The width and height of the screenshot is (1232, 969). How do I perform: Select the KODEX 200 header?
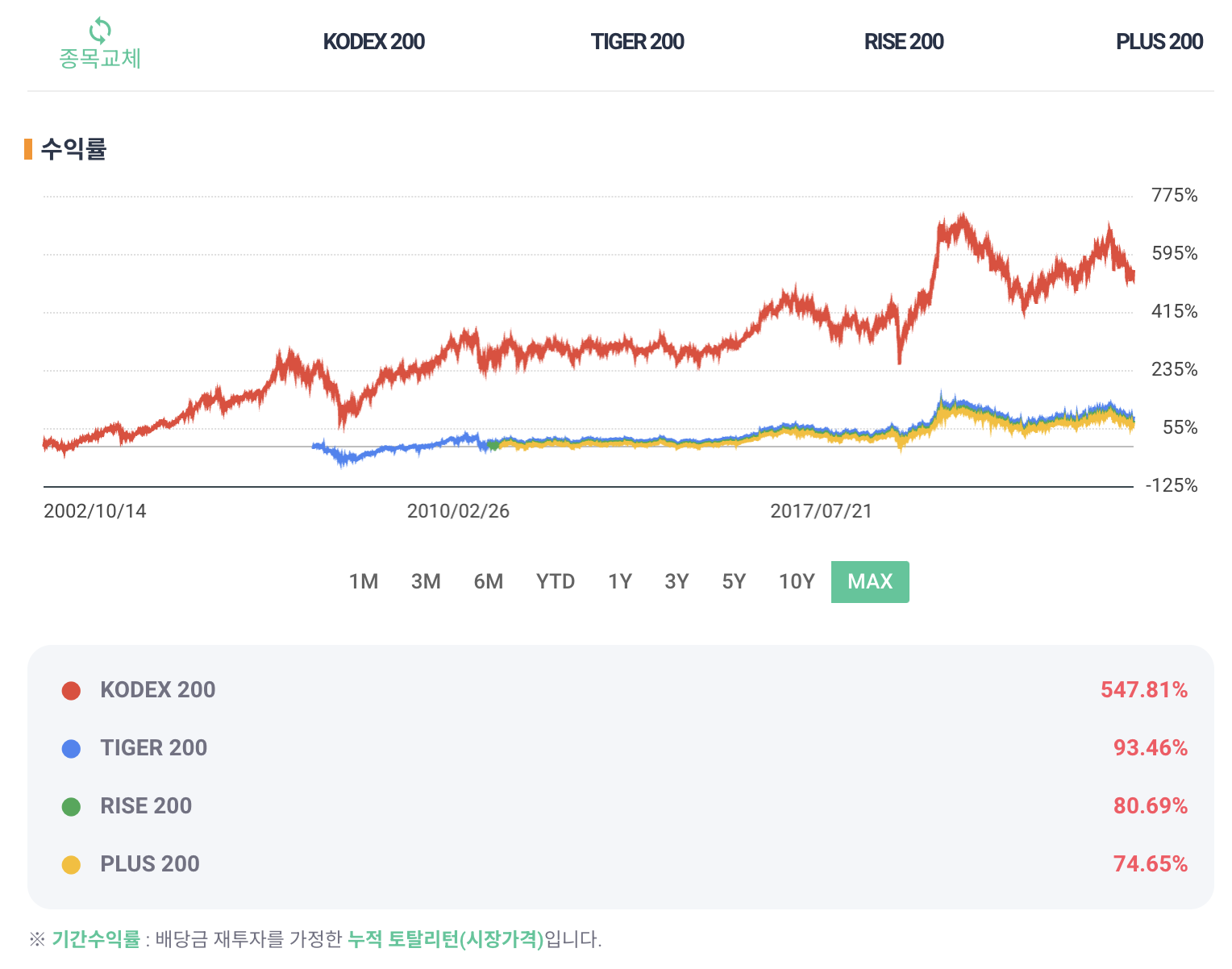[x=373, y=42]
